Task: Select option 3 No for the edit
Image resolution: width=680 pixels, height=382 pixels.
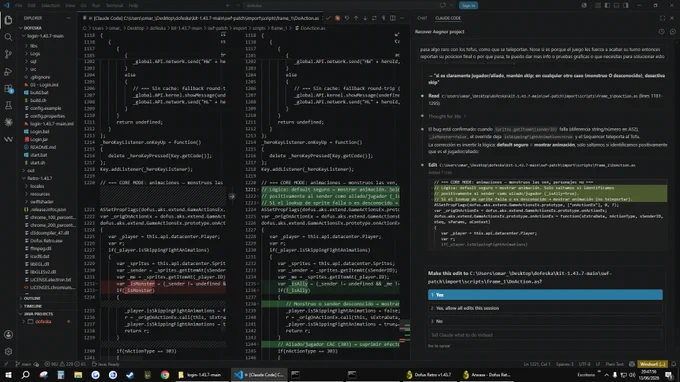Action: [x=545, y=321]
